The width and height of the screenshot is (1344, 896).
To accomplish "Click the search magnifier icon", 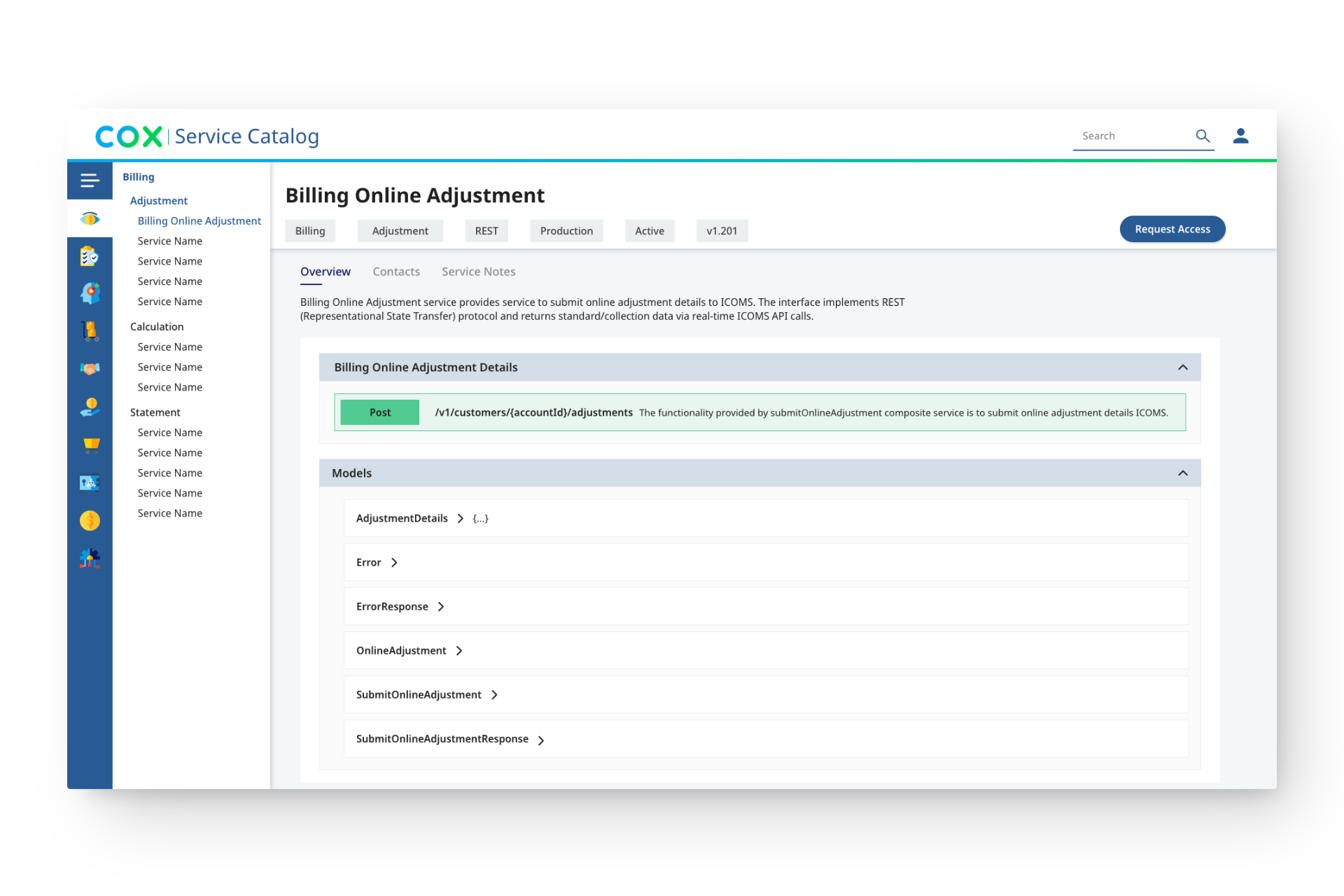I will click(1203, 136).
